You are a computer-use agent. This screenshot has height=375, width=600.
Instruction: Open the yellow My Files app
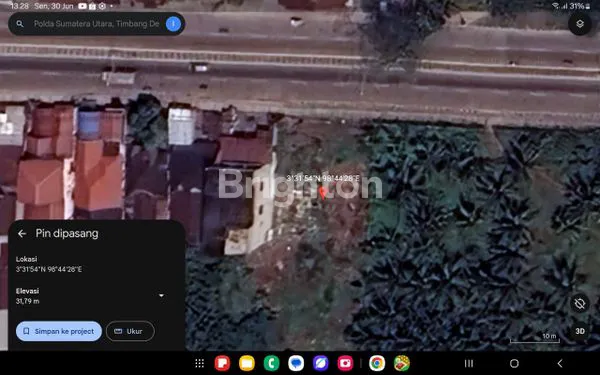point(247,363)
